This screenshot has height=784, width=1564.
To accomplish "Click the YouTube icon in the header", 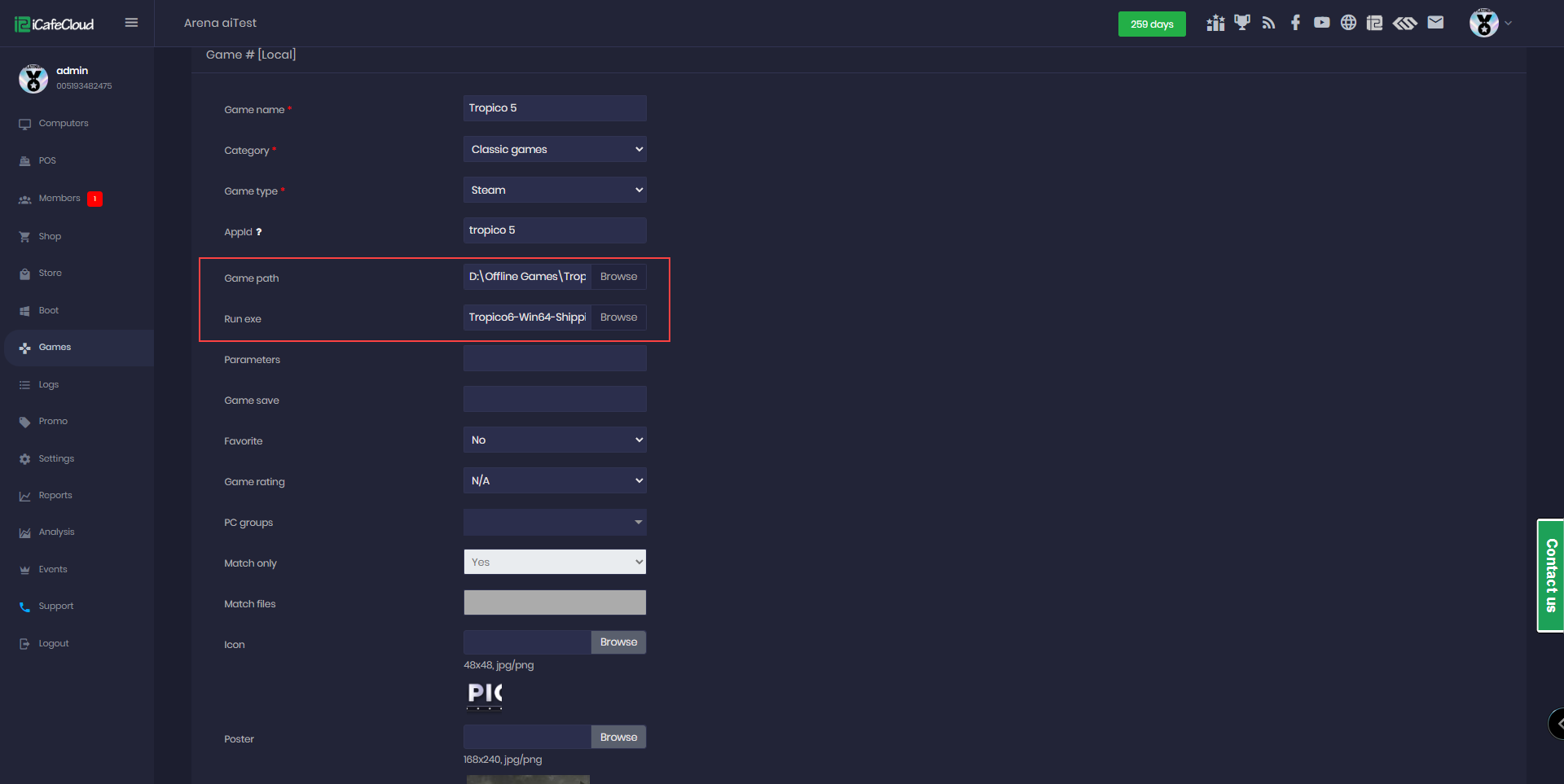I will (x=1321, y=23).
